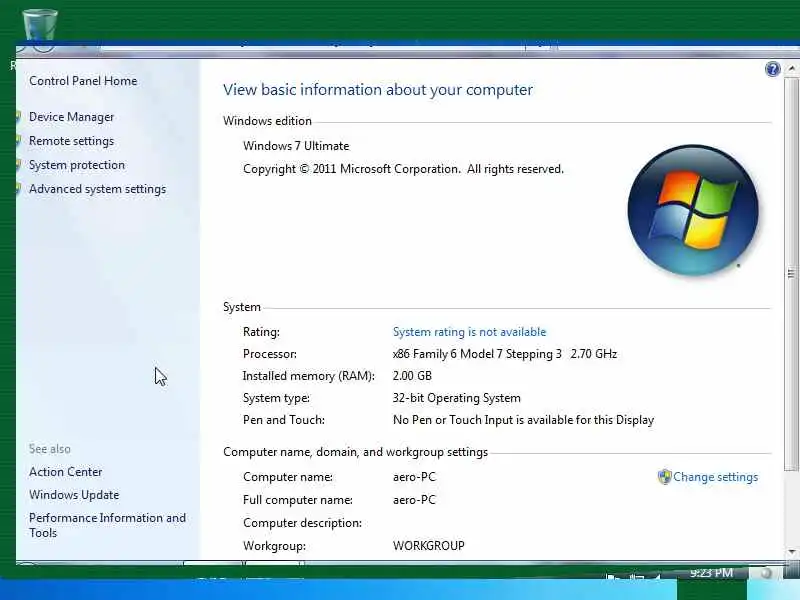Image resolution: width=800 pixels, height=600 pixels.
Task: Click the vertical scrollbar thumb
Action: point(791,274)
